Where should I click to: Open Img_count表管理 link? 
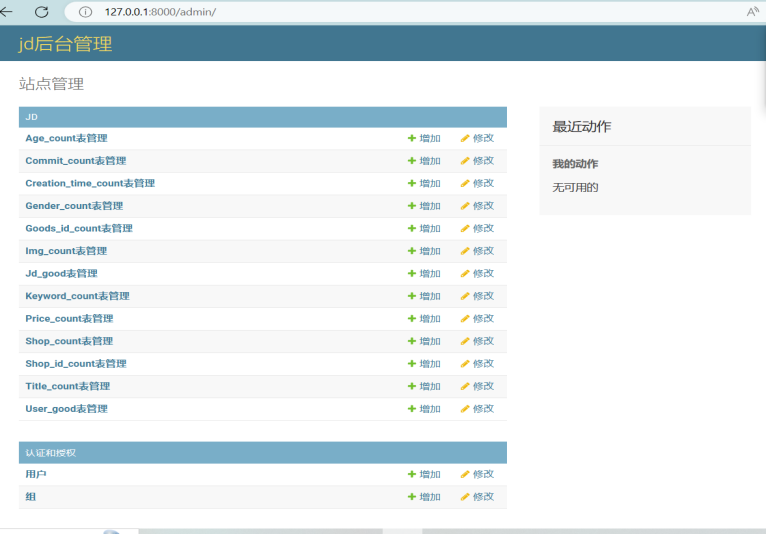pyautogui.click(x=66, y=251)
